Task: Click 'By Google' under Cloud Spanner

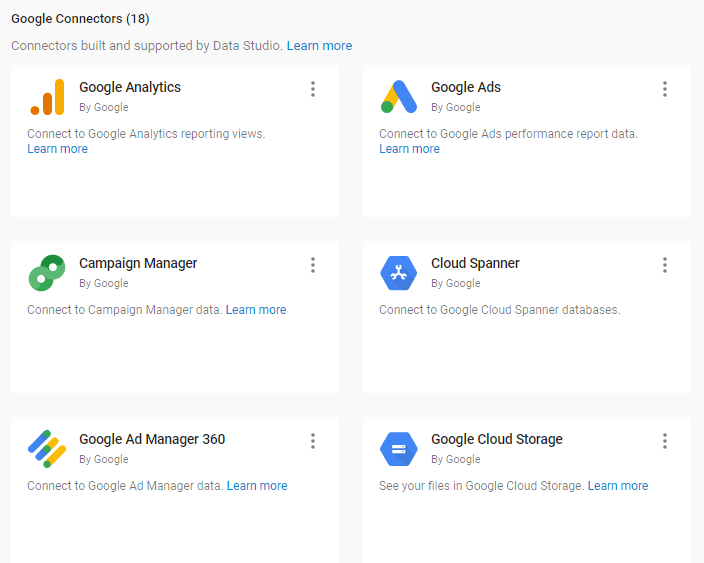Action: [x=456, y=283]
